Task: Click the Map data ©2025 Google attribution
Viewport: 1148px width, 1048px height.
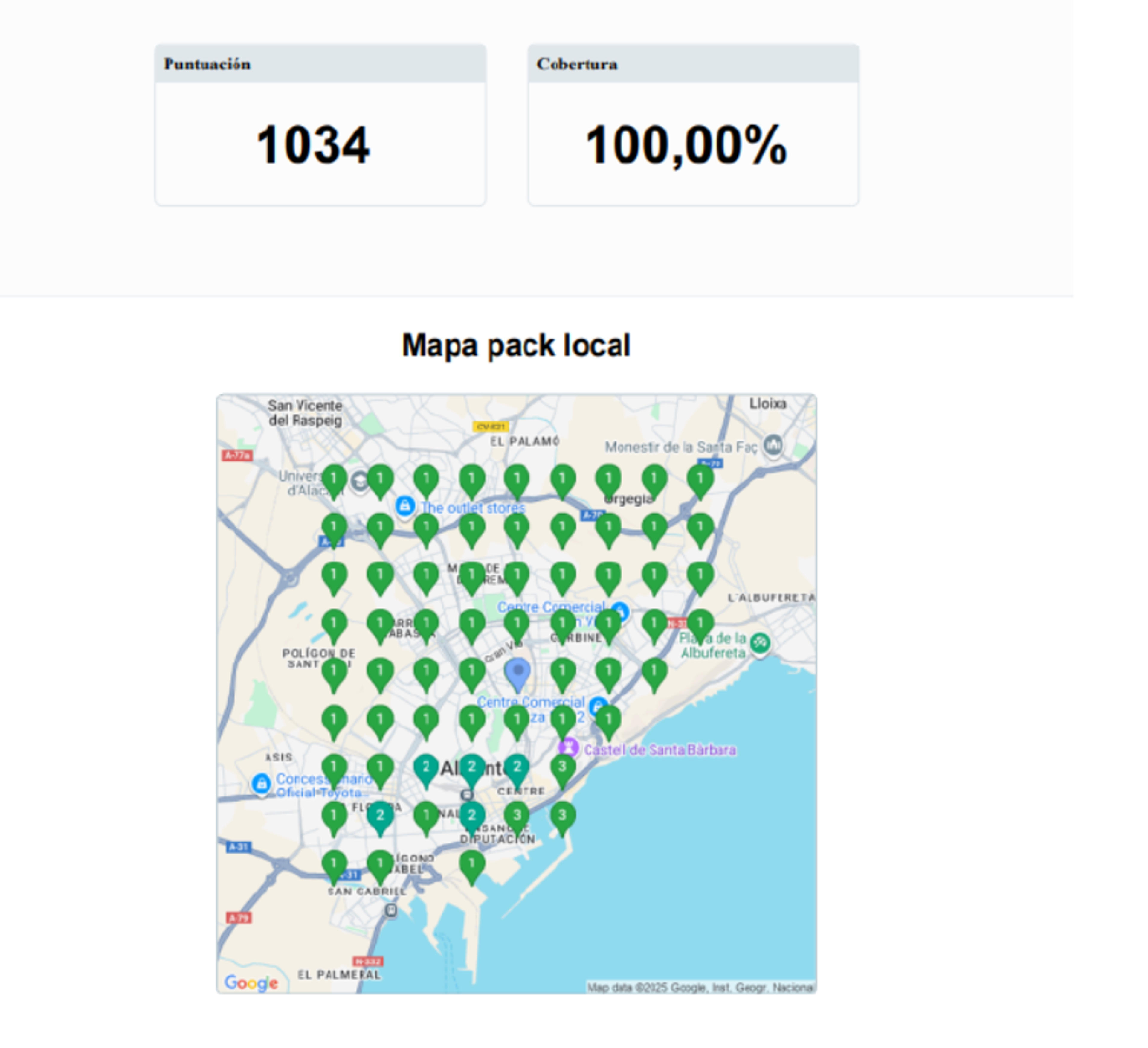Action: click(700, 988)
